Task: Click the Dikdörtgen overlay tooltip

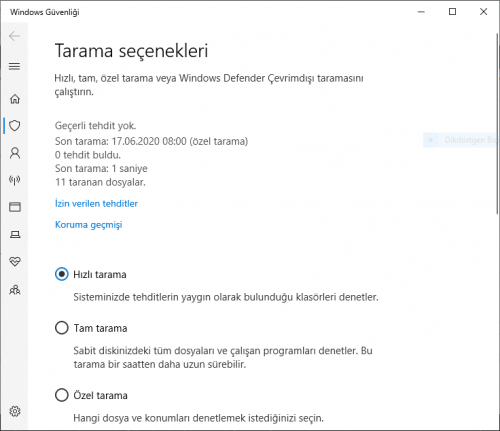Action: coord(461,140)
